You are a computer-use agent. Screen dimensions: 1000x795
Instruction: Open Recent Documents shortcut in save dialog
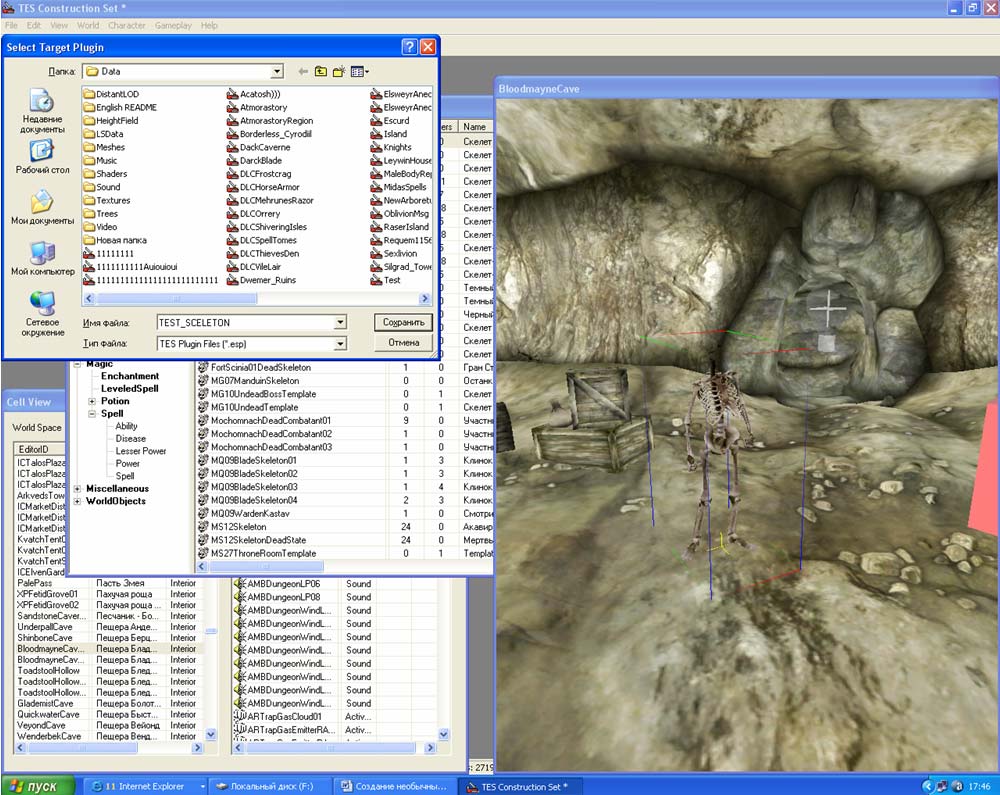pyautogui.click(x=42, y=110)
